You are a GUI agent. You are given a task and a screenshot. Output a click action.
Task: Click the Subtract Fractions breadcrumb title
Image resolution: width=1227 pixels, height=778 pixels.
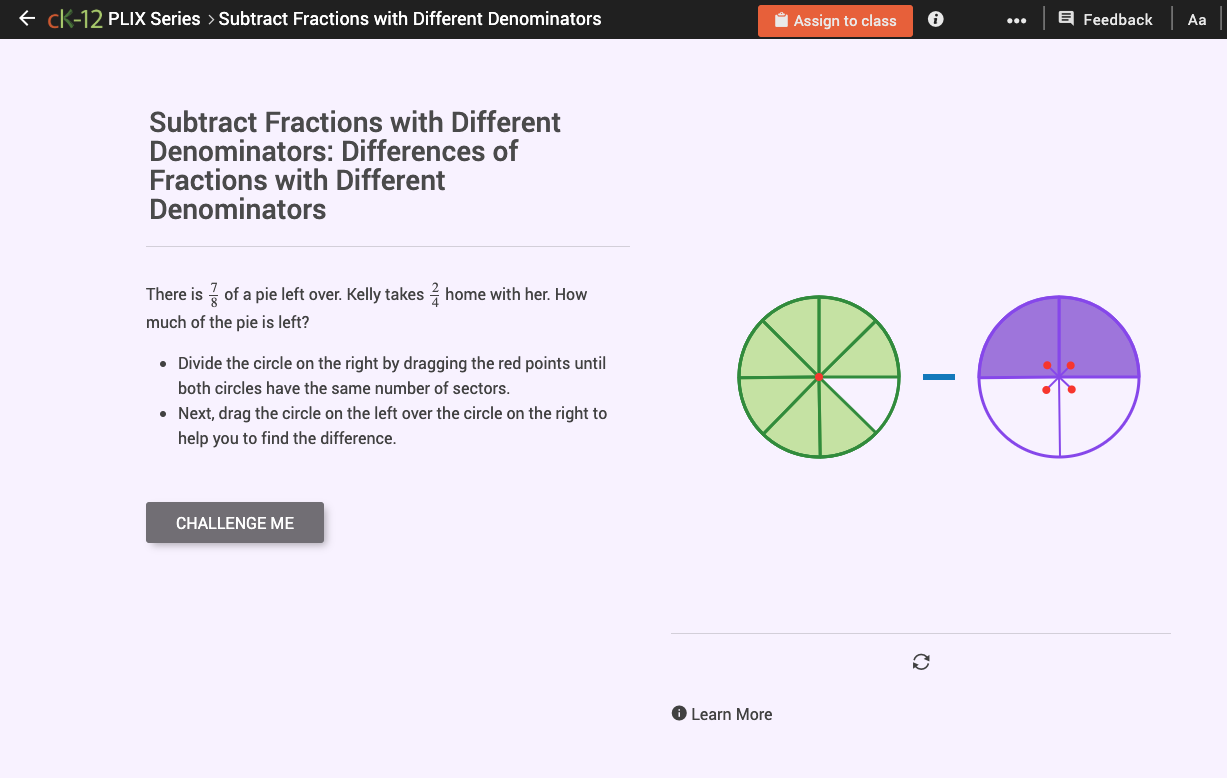[410, 18]
